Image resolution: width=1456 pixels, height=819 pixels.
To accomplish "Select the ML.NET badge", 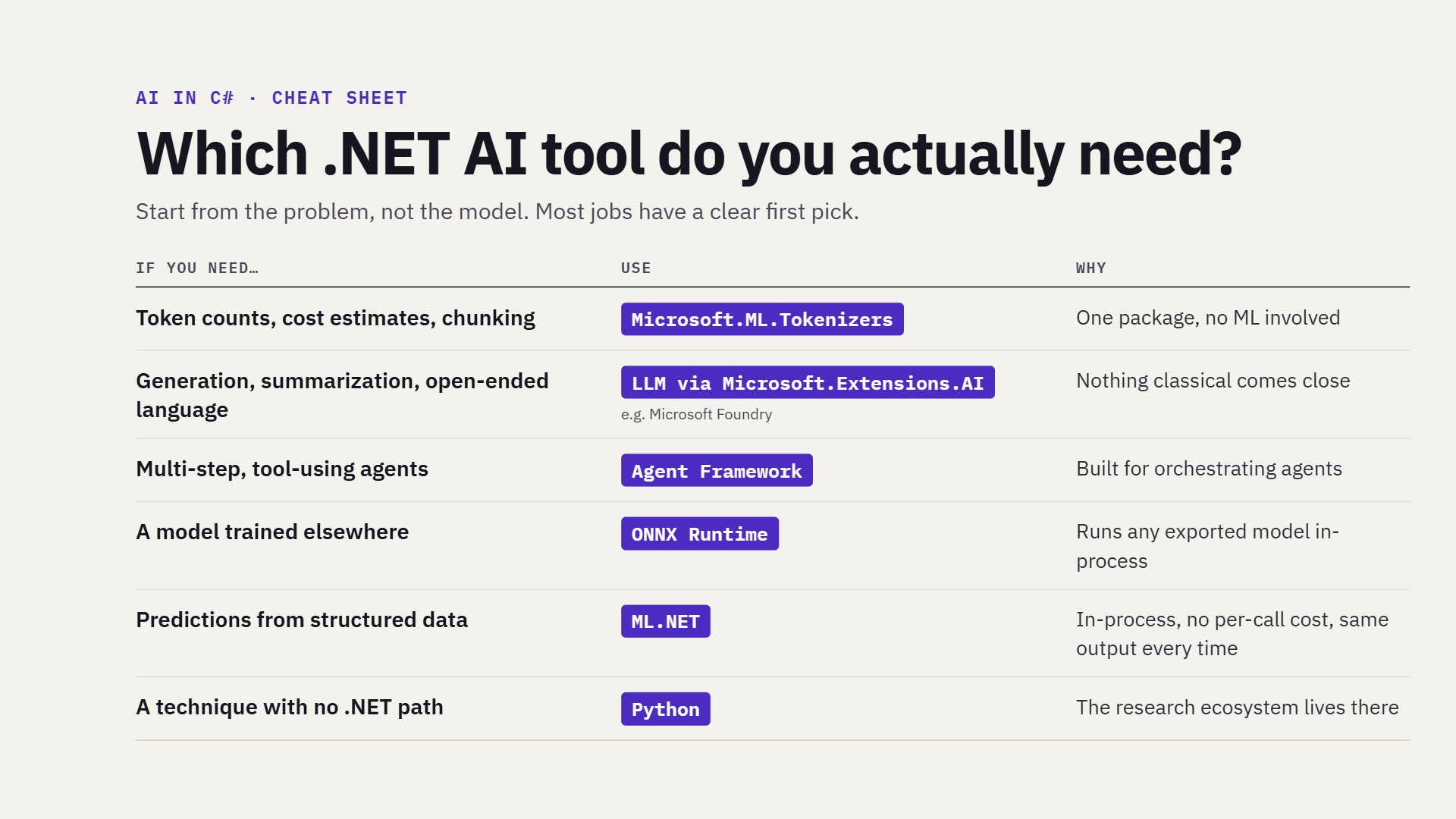I will click(666, 622).
